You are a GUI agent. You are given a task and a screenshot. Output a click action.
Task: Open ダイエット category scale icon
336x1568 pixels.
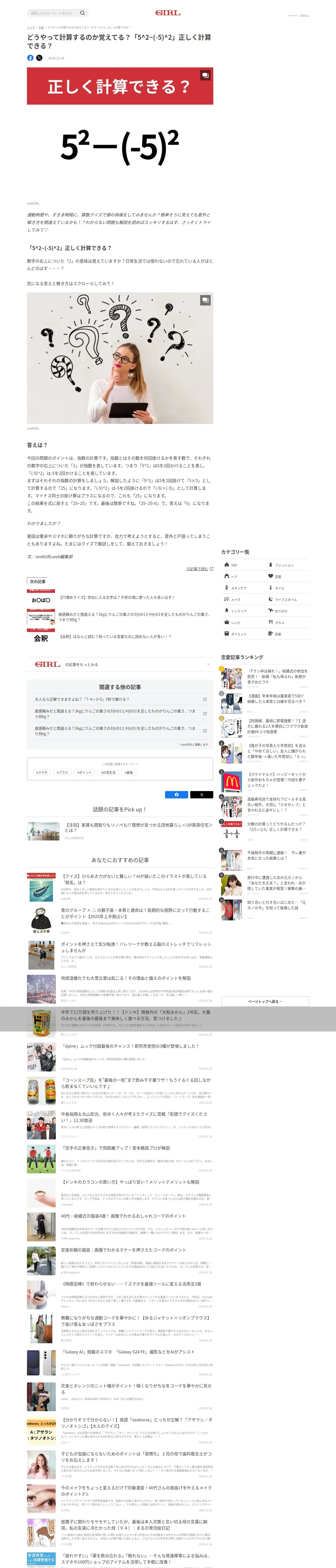226,634
